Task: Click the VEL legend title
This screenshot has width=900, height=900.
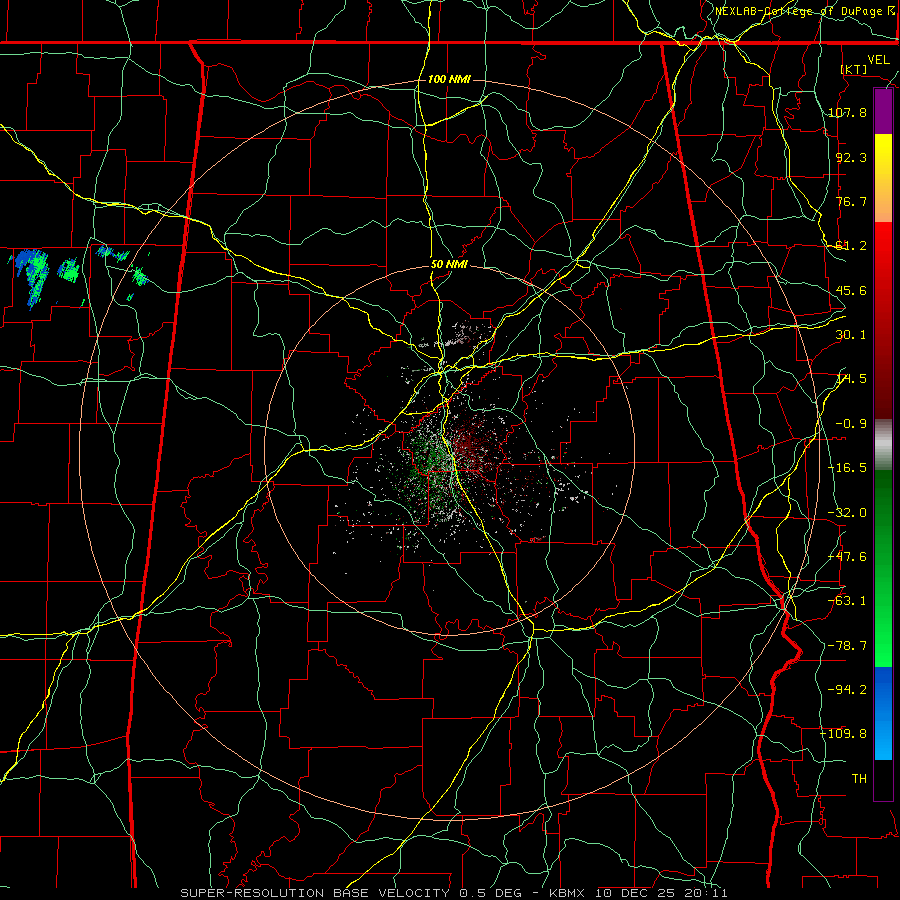Action: coord(879,60)
